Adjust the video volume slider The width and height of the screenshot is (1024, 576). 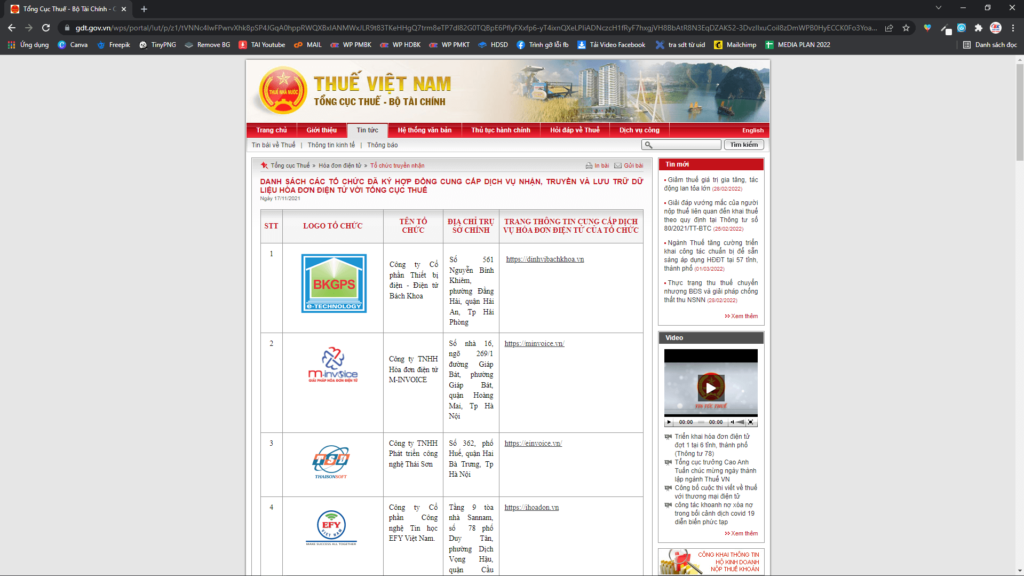coord(741,422)
